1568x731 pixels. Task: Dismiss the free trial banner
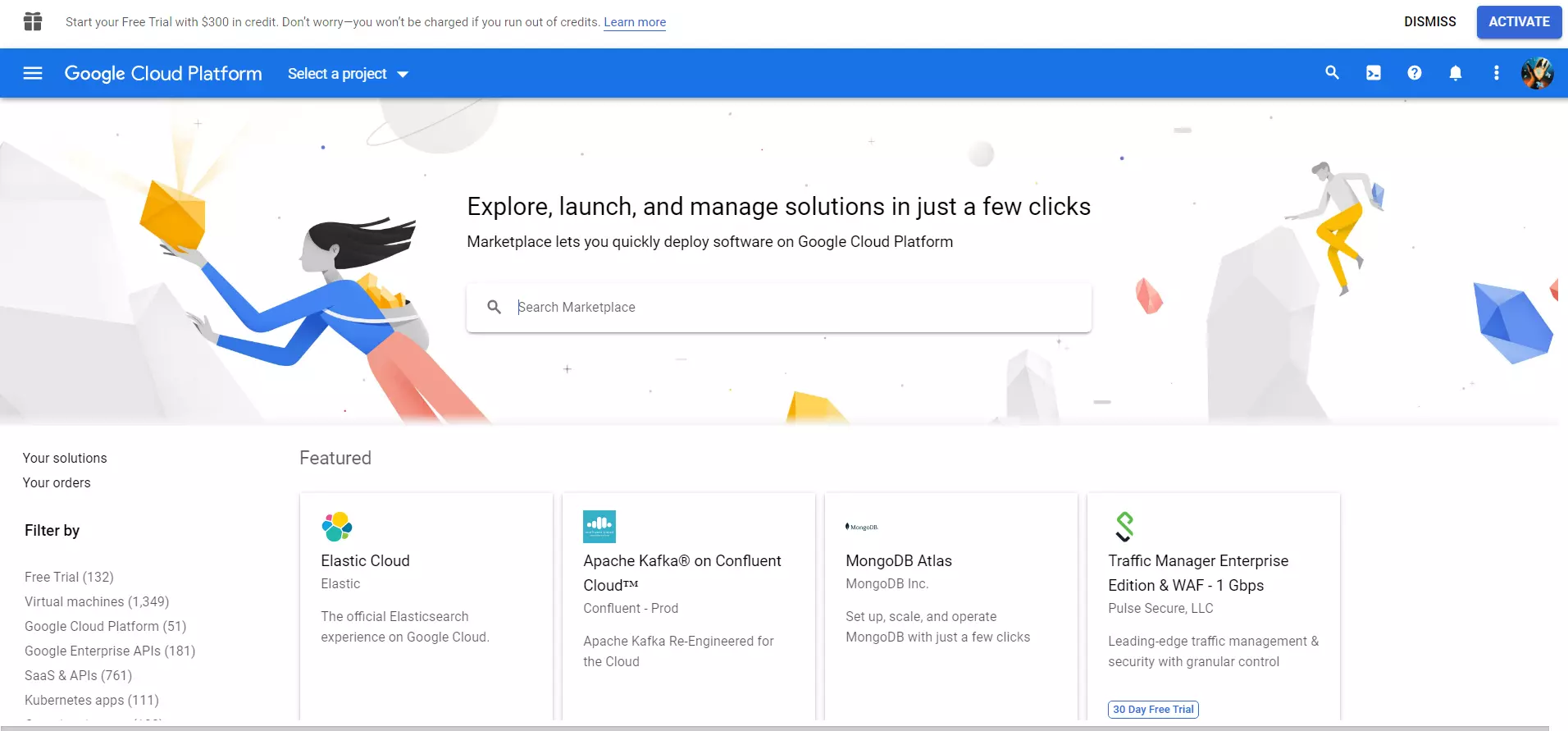coord(1429,21)
